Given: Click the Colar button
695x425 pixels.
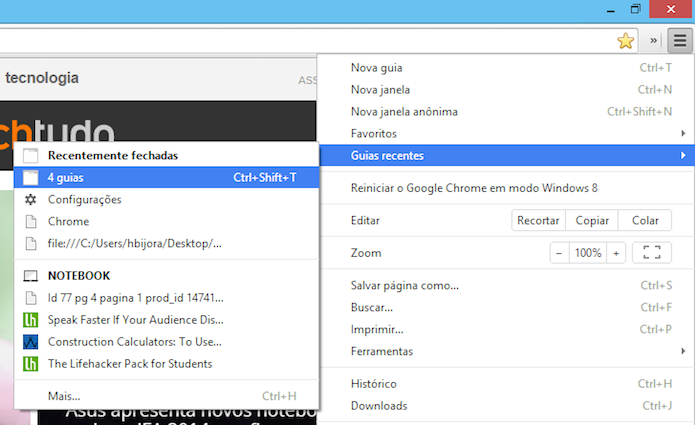Looking at the screenshot, I should coord(645,220).
